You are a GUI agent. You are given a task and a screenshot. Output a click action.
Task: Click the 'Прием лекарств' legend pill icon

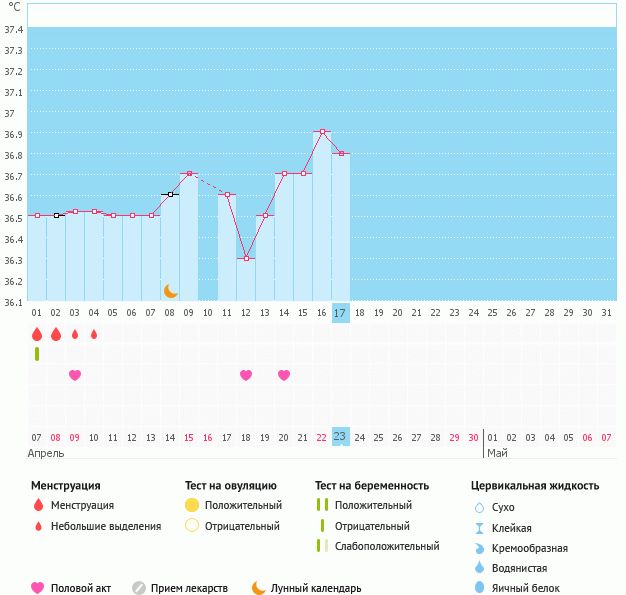[x=139, y=588]
